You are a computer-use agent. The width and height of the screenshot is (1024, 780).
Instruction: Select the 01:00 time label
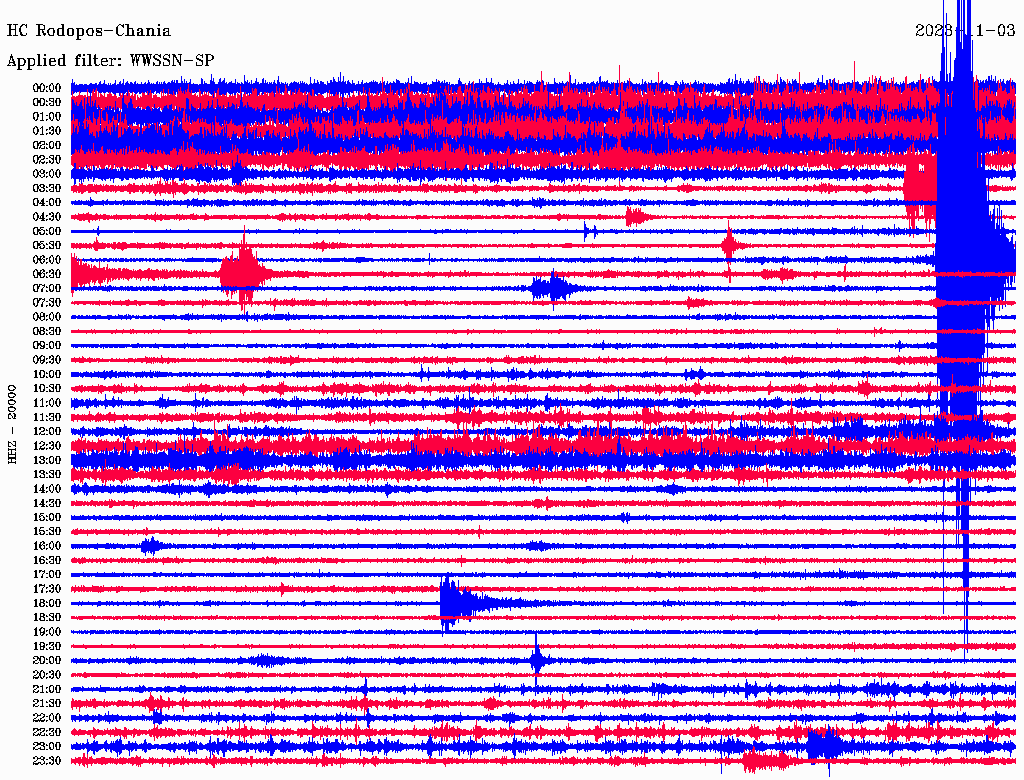[46, 117]
